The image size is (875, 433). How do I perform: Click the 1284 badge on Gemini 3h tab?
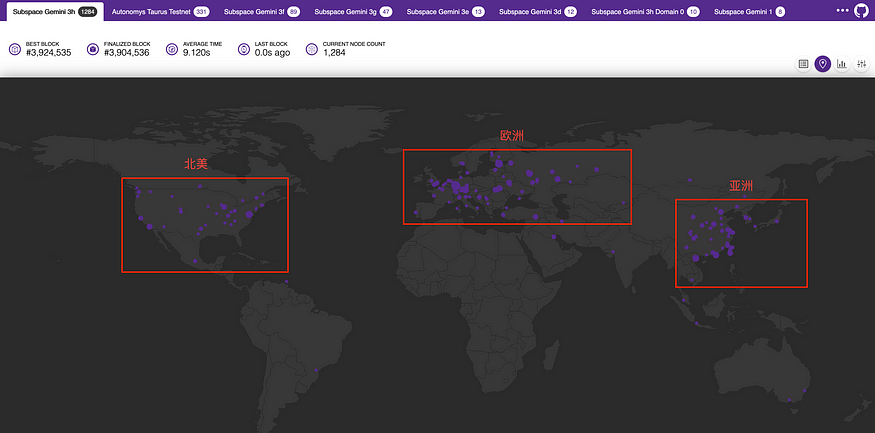click(88, 12)
